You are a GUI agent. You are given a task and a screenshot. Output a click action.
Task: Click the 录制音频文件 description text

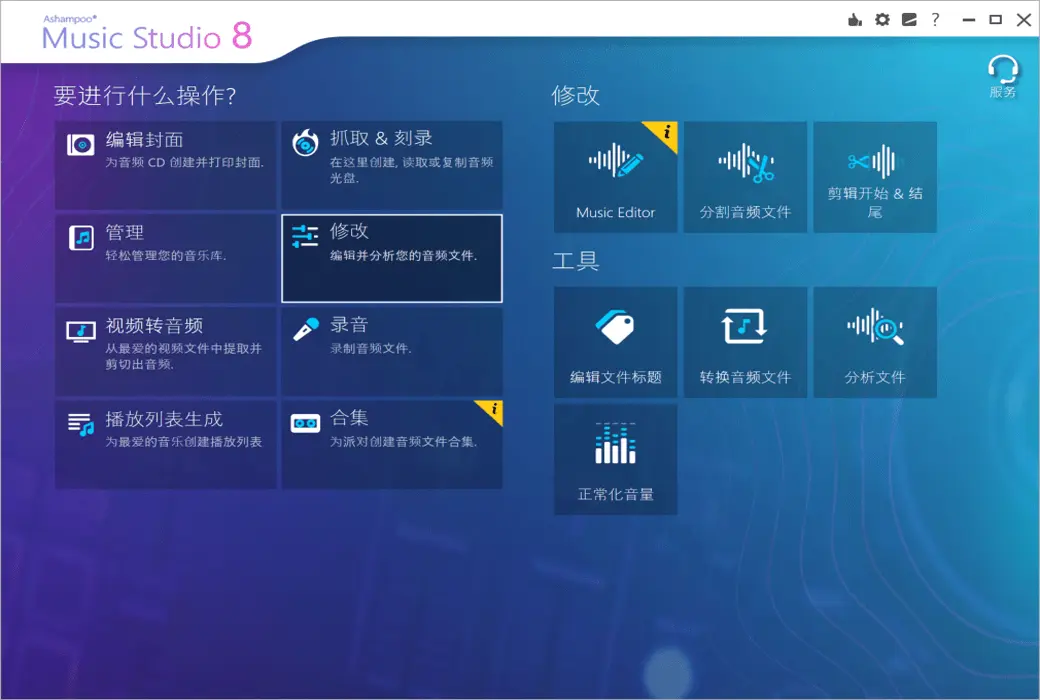[x=371, y=348]
